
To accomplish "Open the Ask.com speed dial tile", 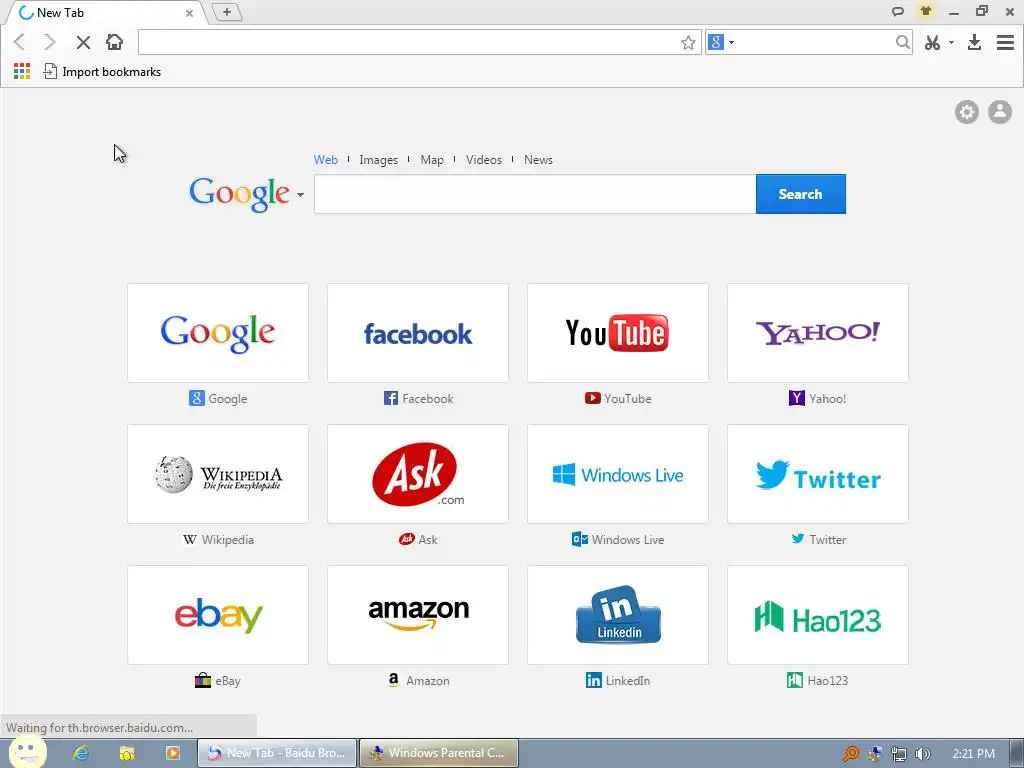I will click(x=418, y=474).
